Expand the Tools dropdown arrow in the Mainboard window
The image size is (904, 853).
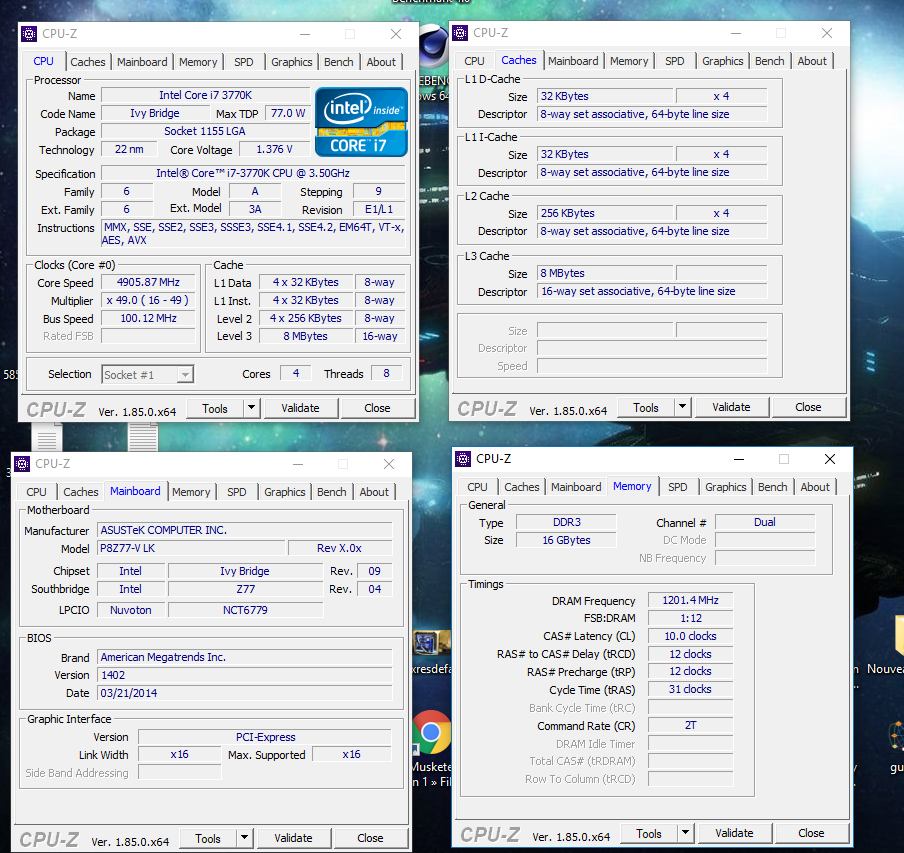point(244,837)
